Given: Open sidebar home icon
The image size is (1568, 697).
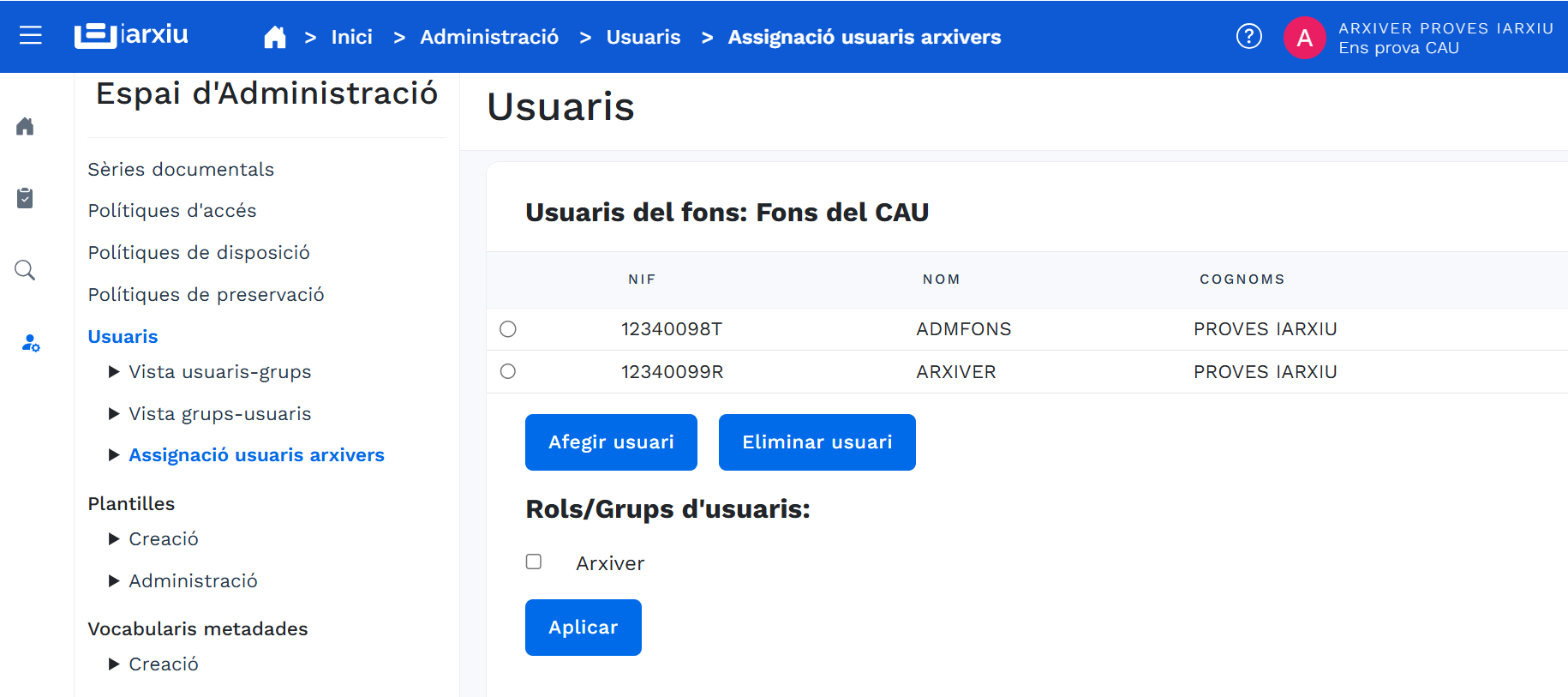Looking at the screenshot, I should click(26, 127).
